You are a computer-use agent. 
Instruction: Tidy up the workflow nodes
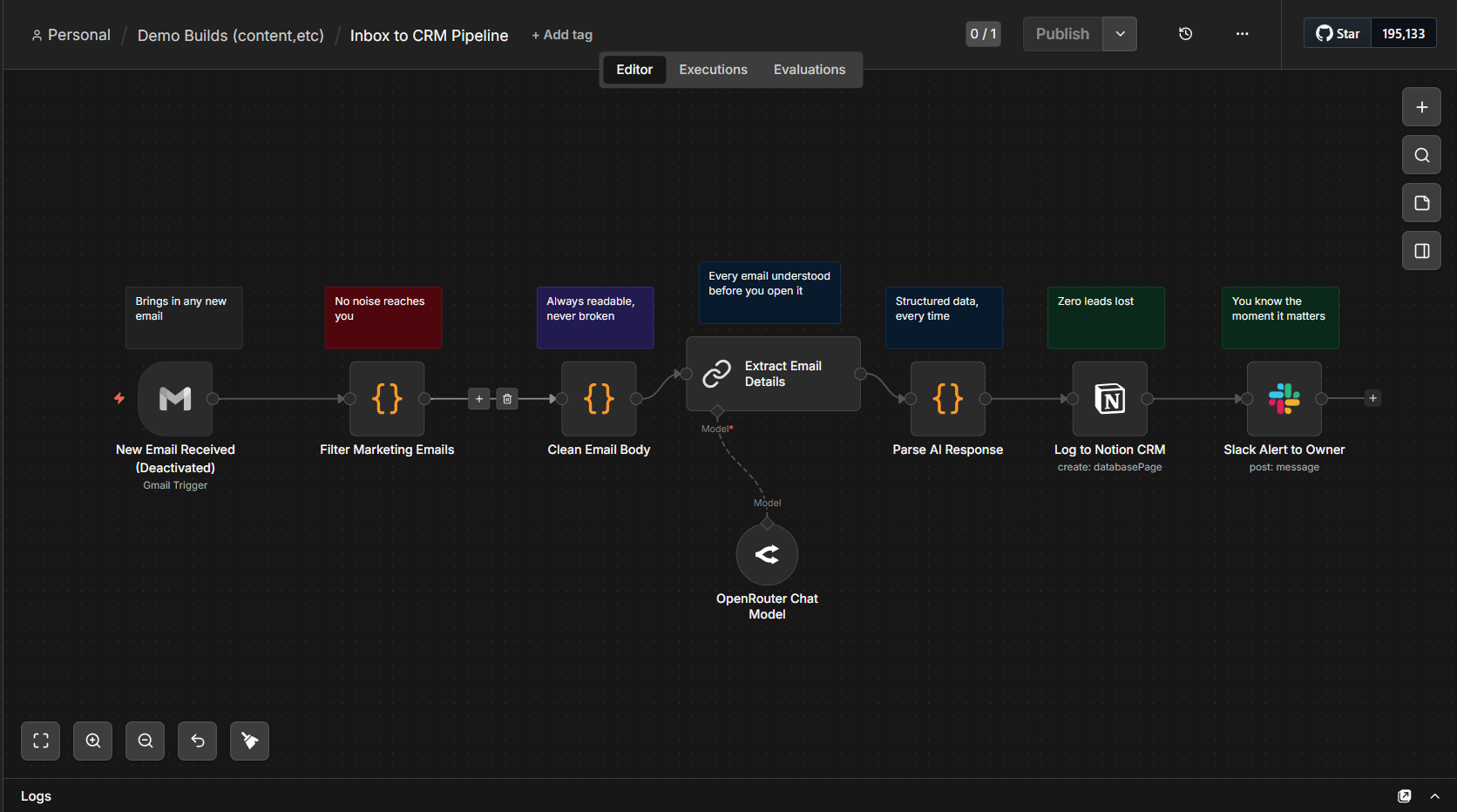point(250,741)
